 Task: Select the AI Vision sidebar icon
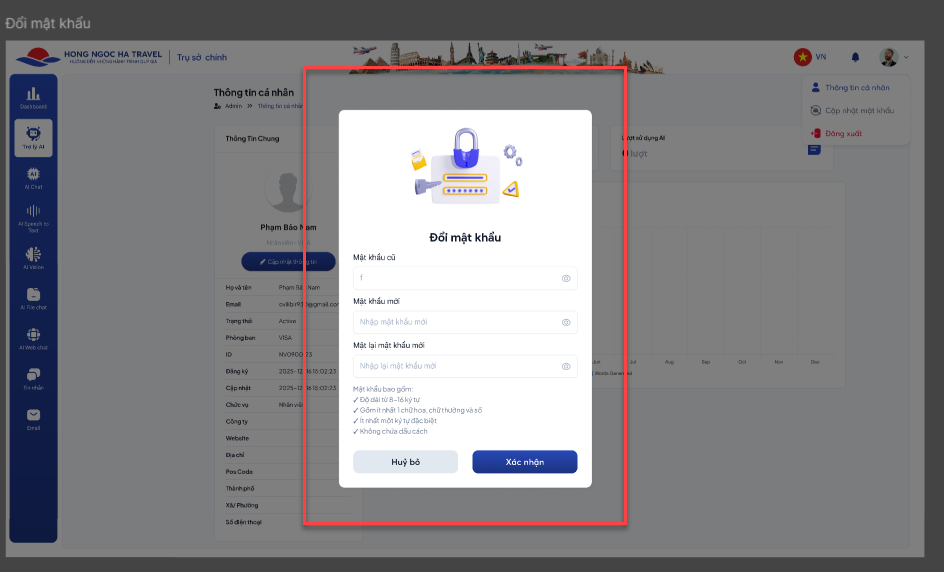(33, 258)
